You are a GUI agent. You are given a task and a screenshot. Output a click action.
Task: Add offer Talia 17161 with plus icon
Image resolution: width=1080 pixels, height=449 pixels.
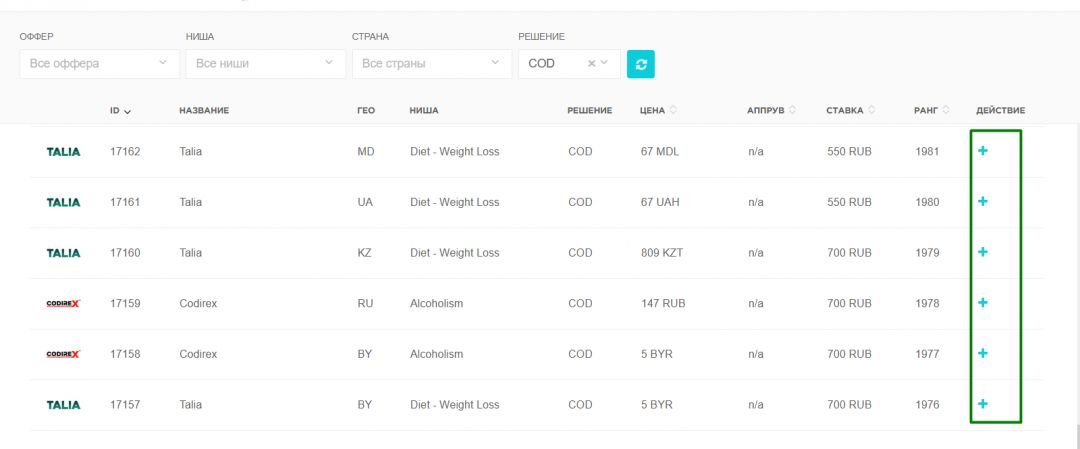983,201
